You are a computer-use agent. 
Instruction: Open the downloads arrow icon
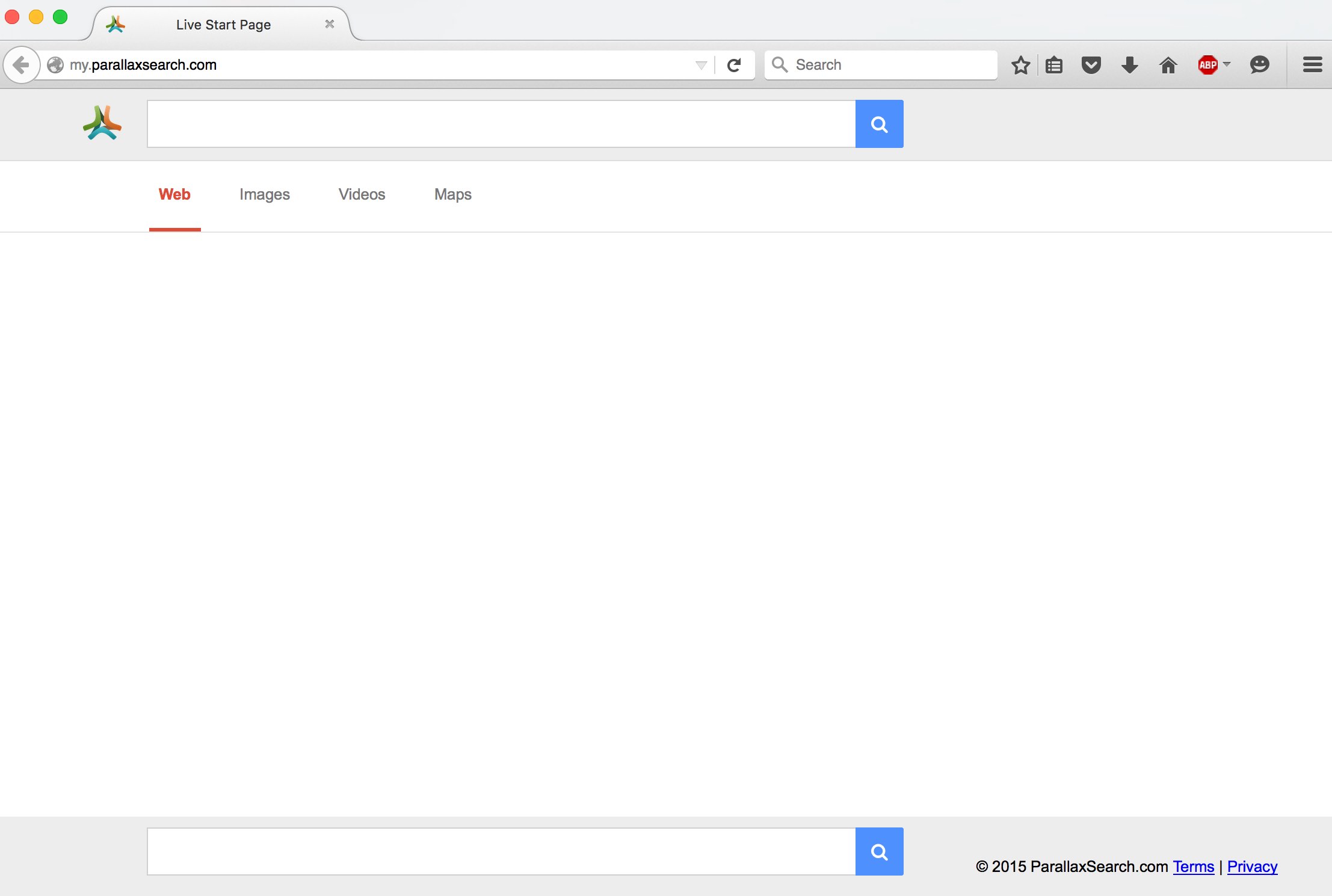pos(1130,65)
